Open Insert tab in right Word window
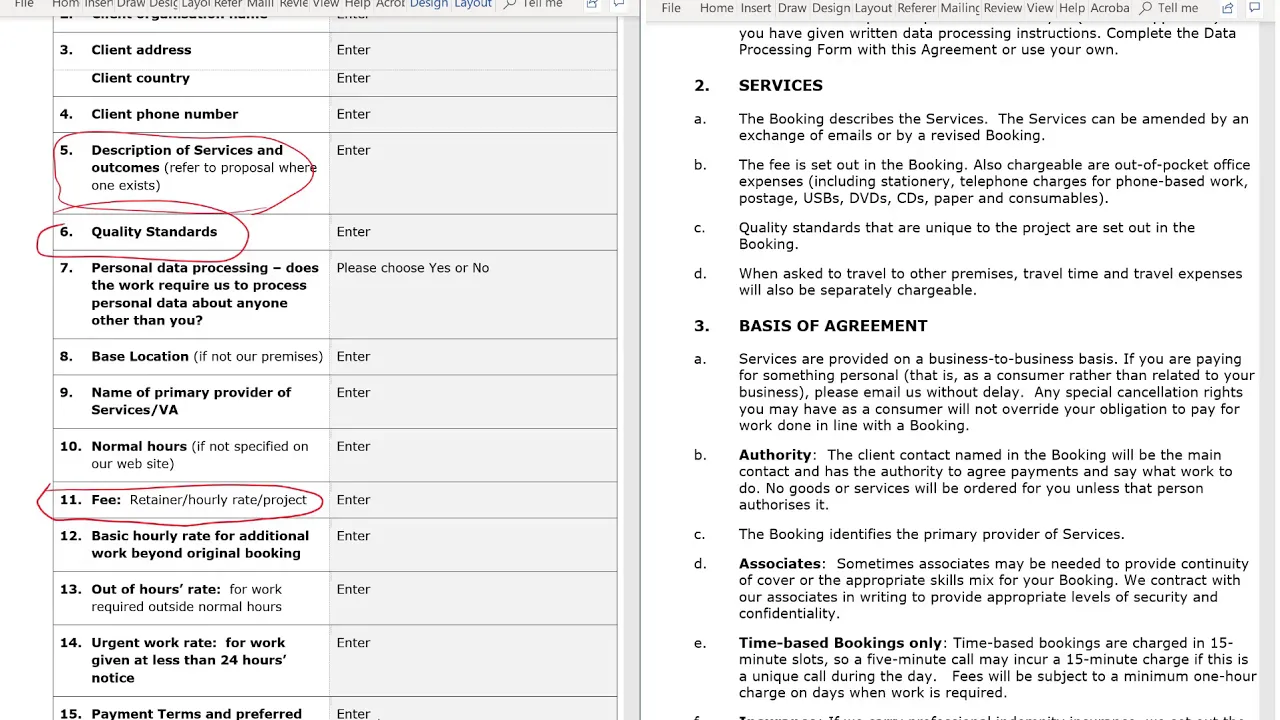This screenshot has width=1280, height=720. 755,8
